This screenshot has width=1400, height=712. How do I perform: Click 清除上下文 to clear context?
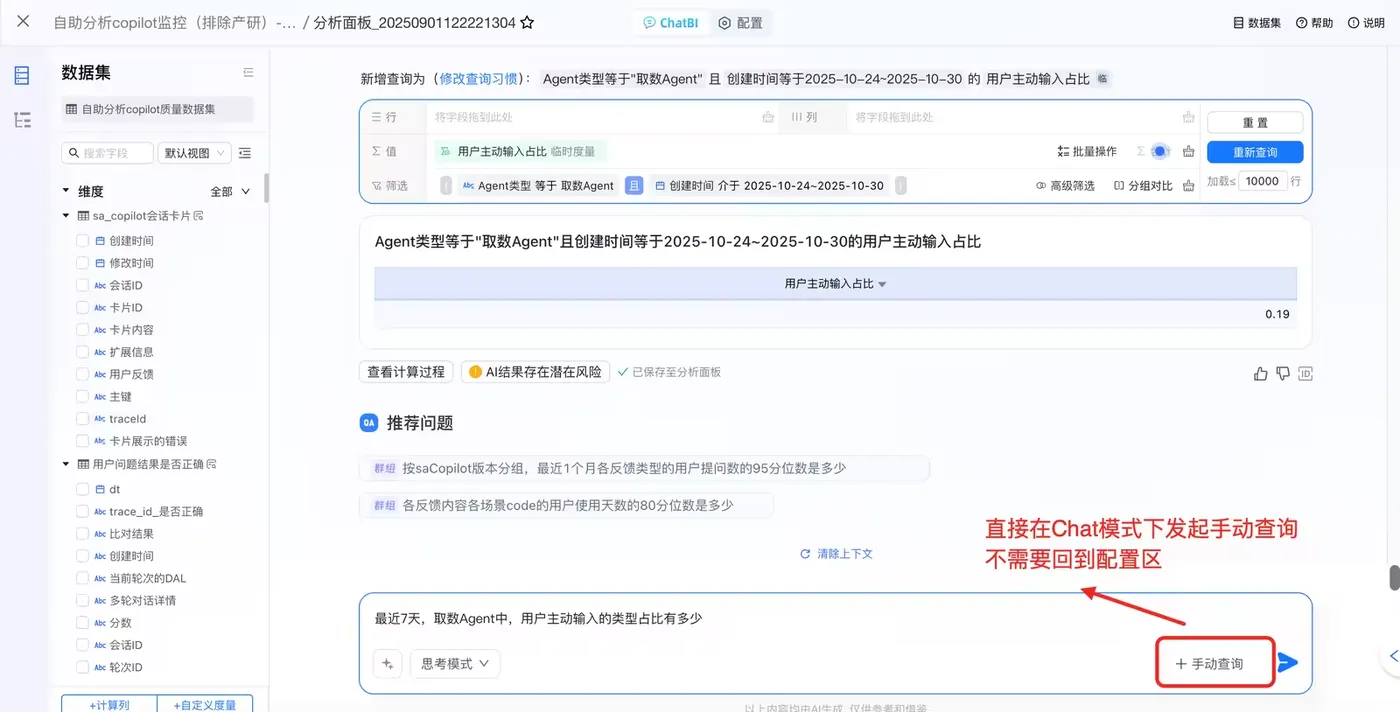pos(837,554)
